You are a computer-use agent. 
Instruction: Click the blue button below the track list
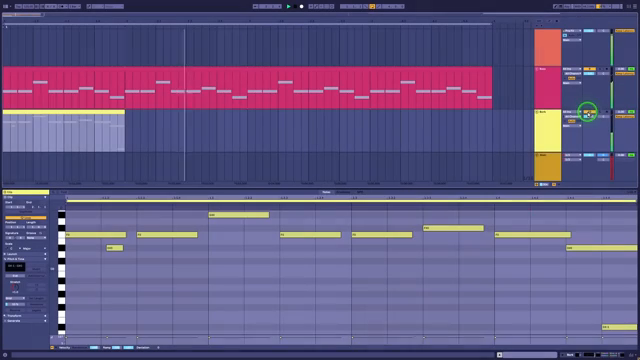(x=544, y=184)
